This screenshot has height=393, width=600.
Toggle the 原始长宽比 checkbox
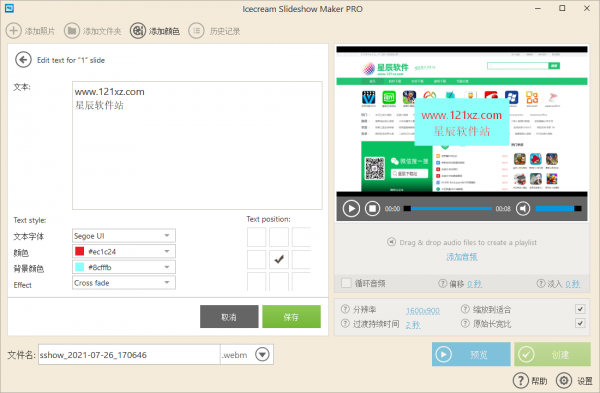pyautogui.click(x=580, y=323)
